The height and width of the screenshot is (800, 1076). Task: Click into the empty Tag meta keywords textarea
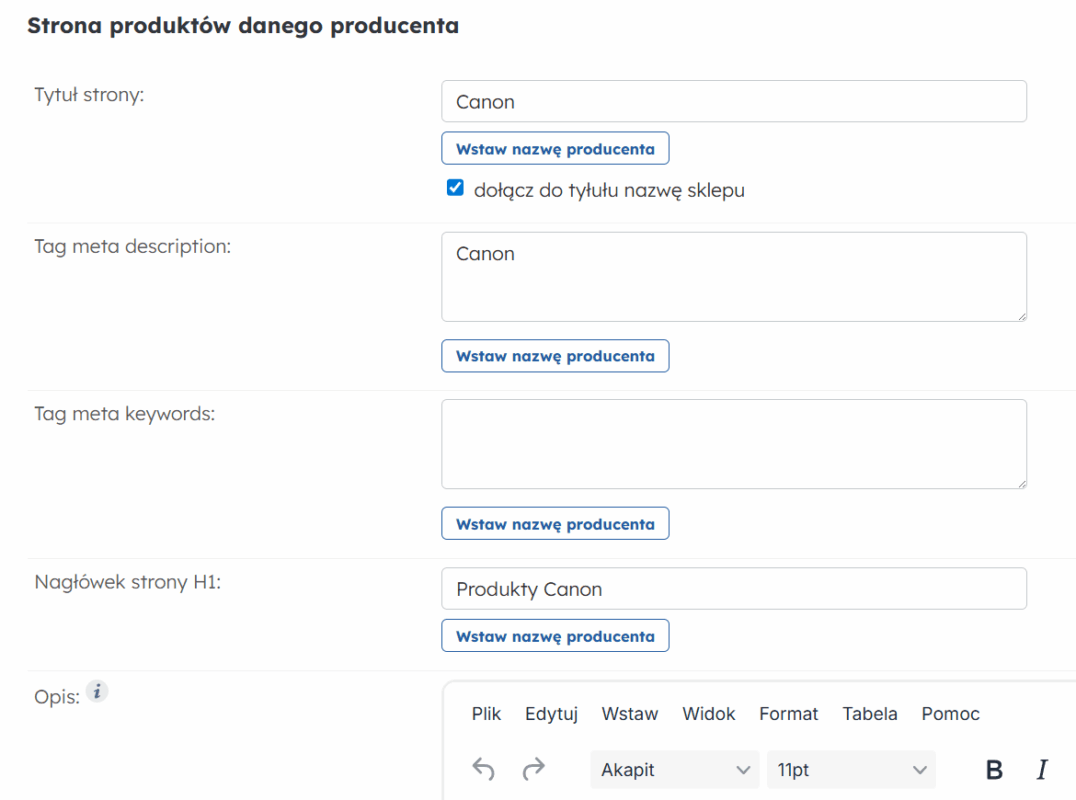point(733,444)
